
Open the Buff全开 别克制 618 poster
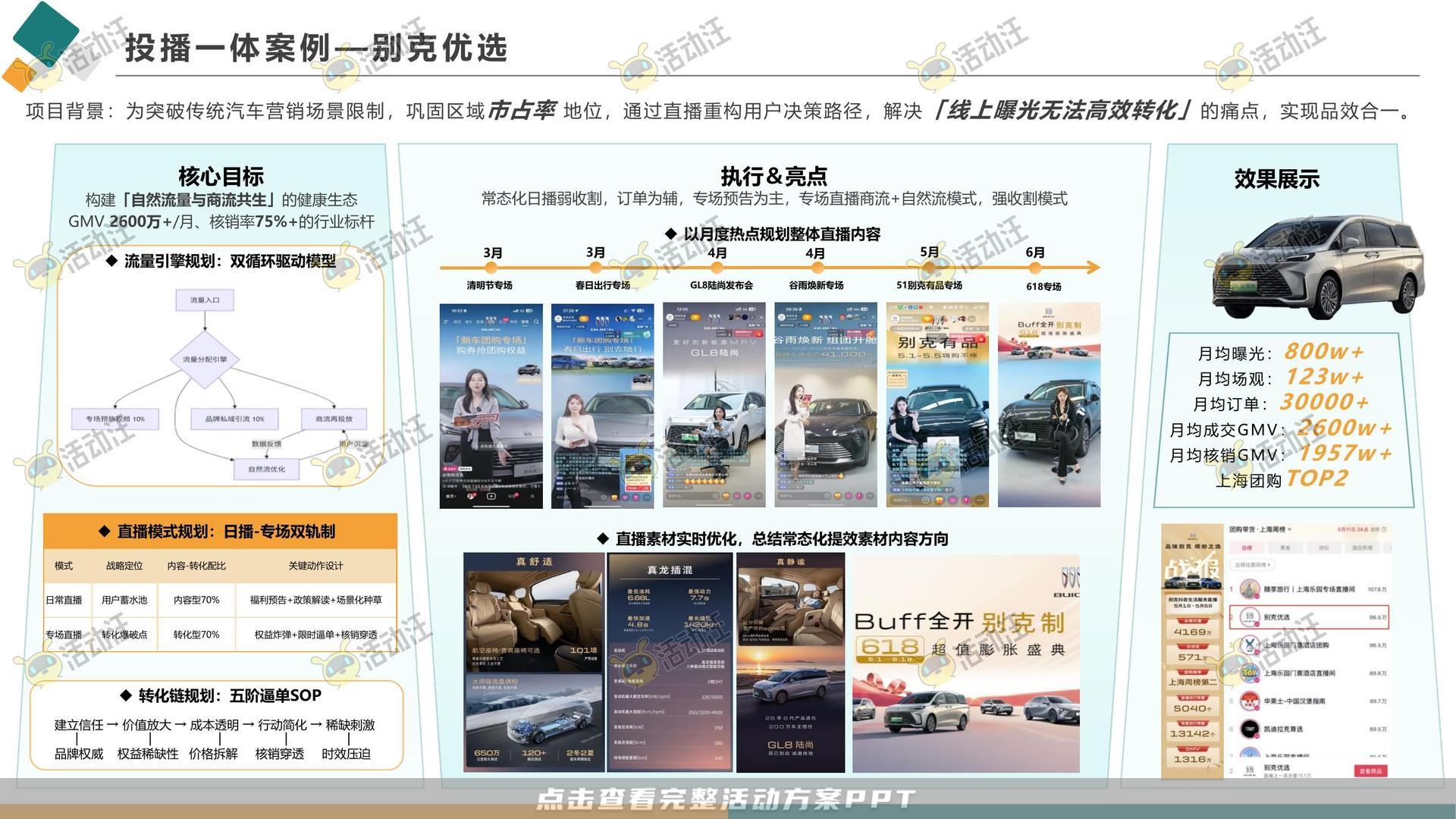(965, 663)
